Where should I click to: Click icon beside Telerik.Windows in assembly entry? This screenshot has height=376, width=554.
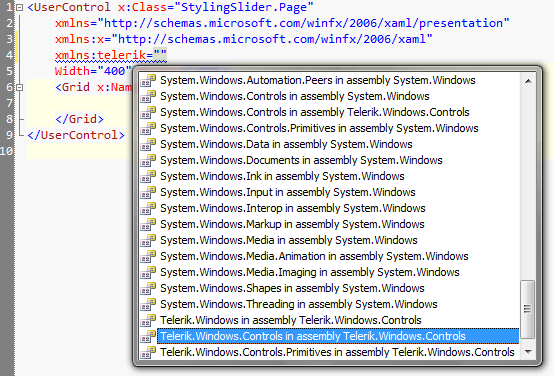[x=148, y=320]
